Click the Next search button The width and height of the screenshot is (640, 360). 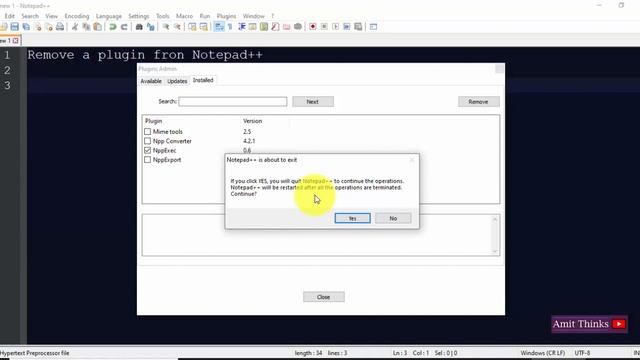click(313, 102)
